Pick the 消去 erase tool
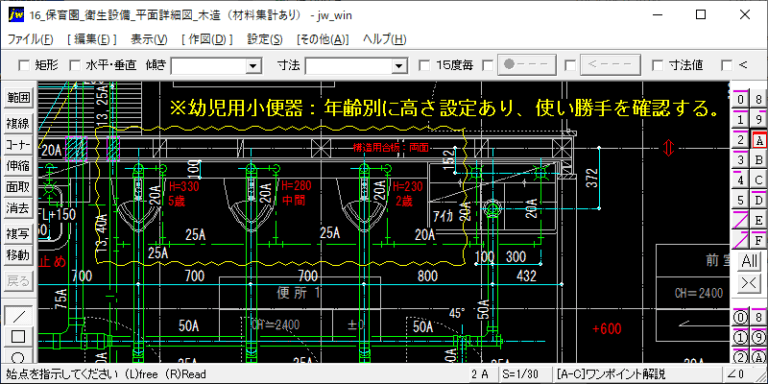Image resolution: width=768 pixels, height=384 pixels. pyautogui.click(x=18, y=208)
